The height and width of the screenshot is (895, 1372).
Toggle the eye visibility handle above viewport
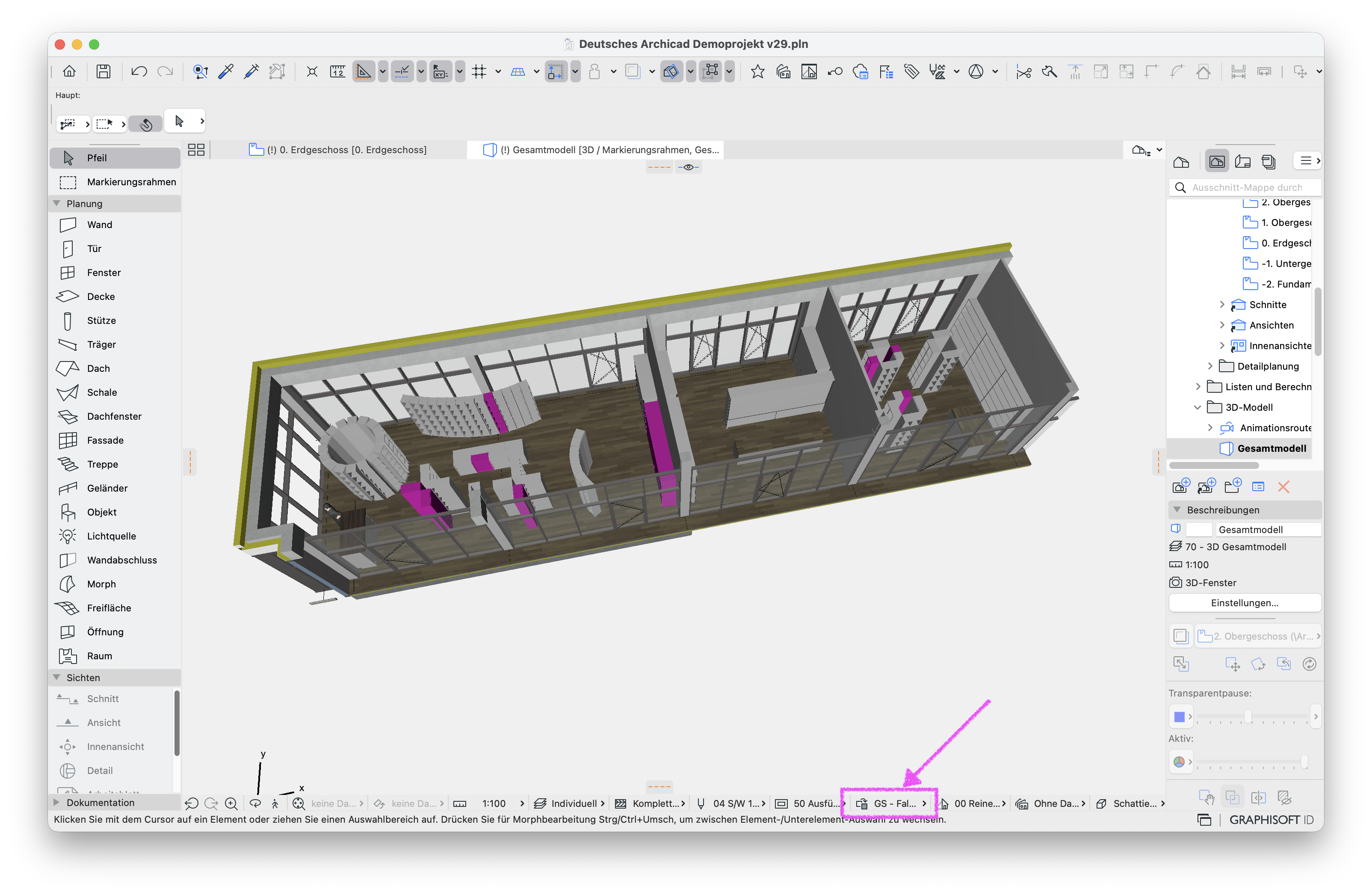point(688,167)
